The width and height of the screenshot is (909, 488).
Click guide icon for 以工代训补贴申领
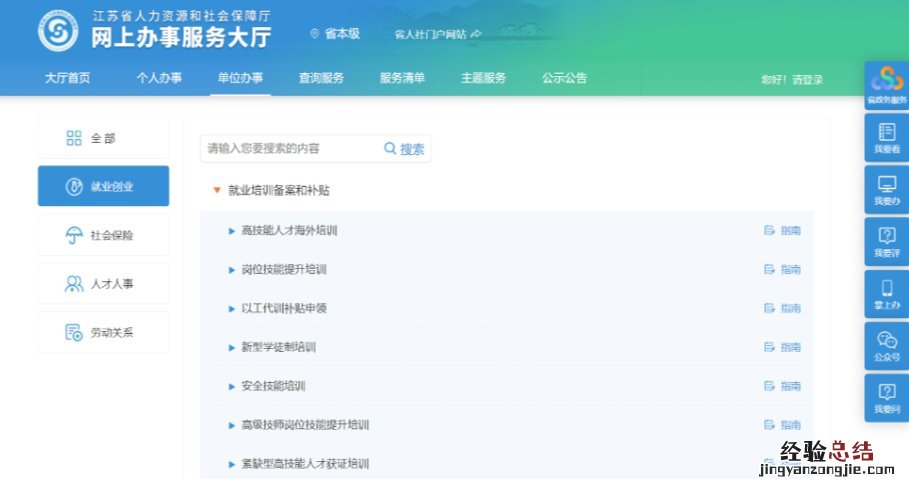click(x=769, y=308)
